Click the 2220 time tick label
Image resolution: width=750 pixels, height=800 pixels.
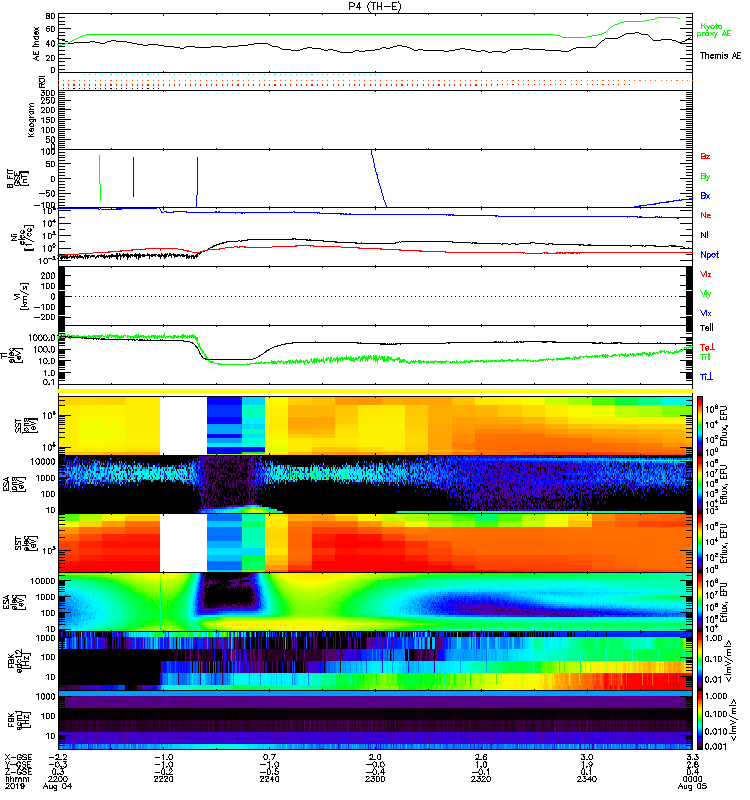(163, 779)
